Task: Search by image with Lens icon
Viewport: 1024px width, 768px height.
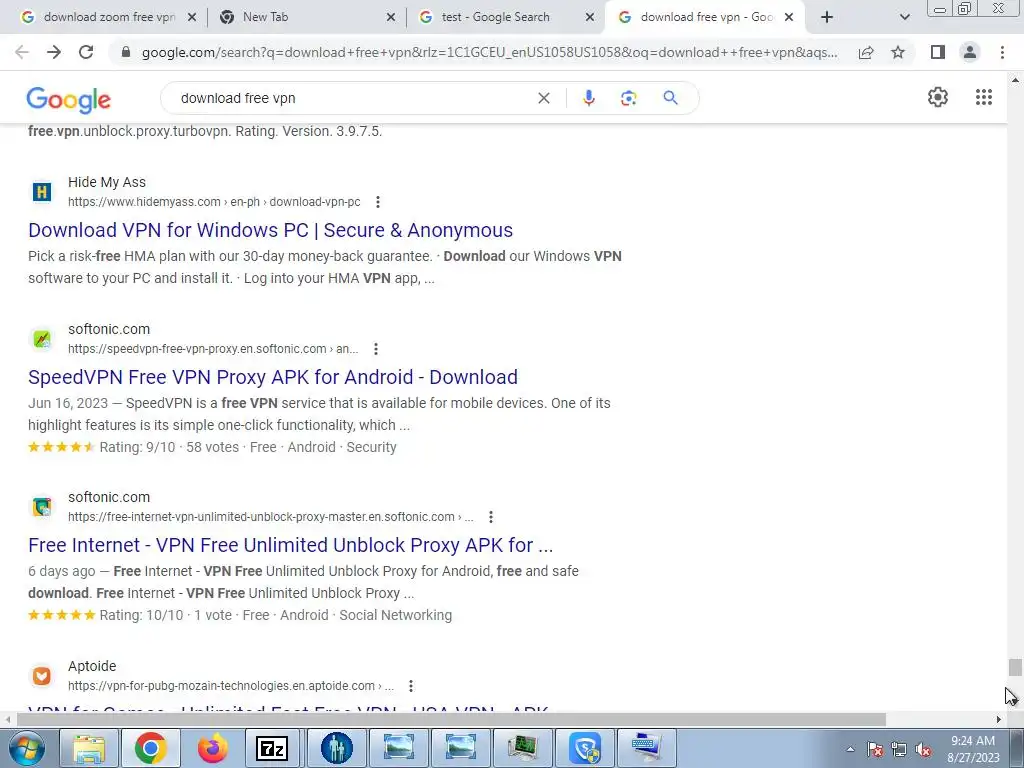Action: (x=628, y=98)
